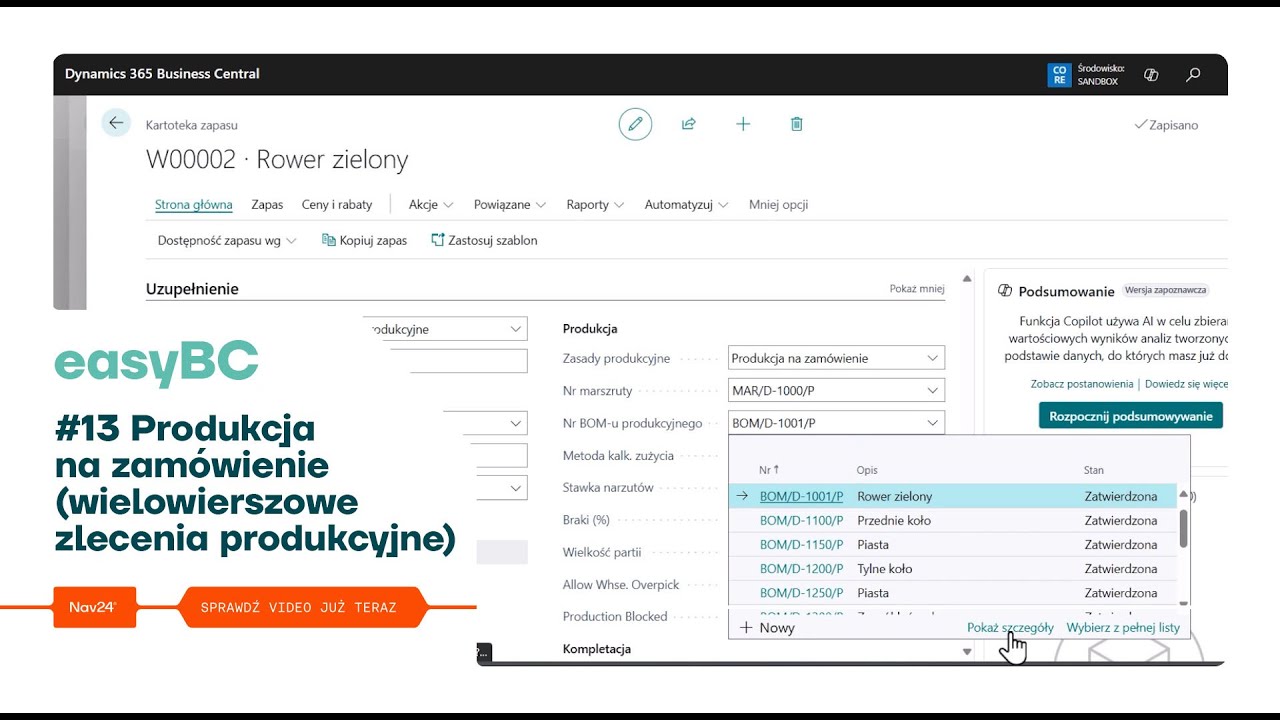This screenshot has height=720, width=1280.
Task: Switch to Ceny i rabaty tab
Action: click(x=337, y=204)
